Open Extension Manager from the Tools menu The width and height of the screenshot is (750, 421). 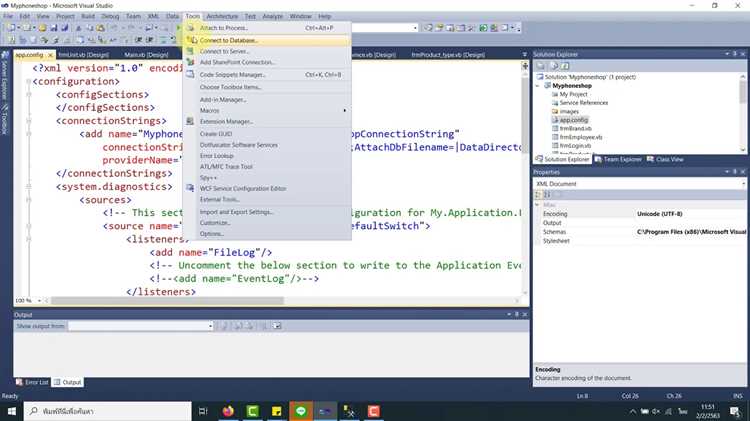tap(267, 122)
